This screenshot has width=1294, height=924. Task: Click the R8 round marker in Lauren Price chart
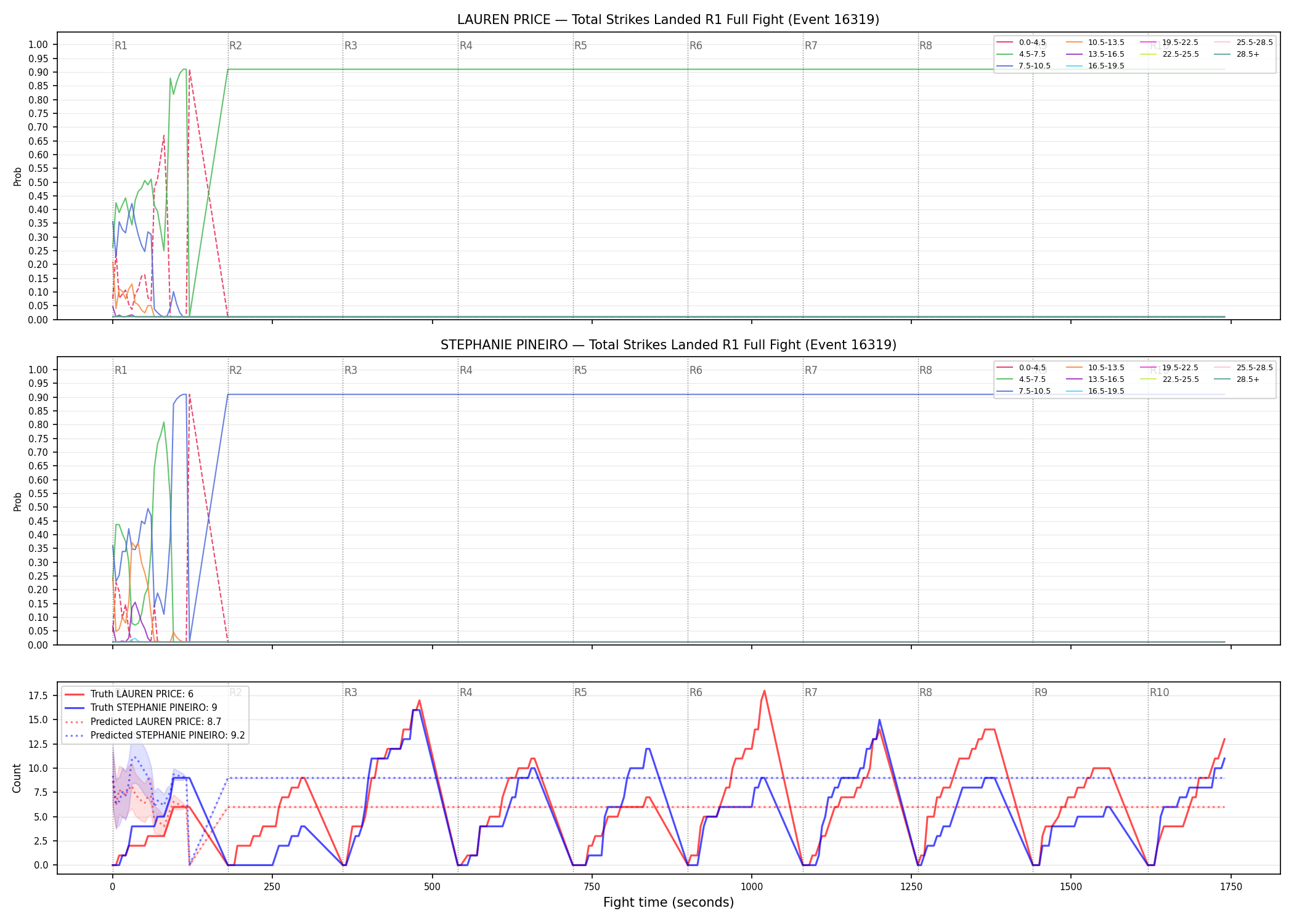(x=926, y=46)
